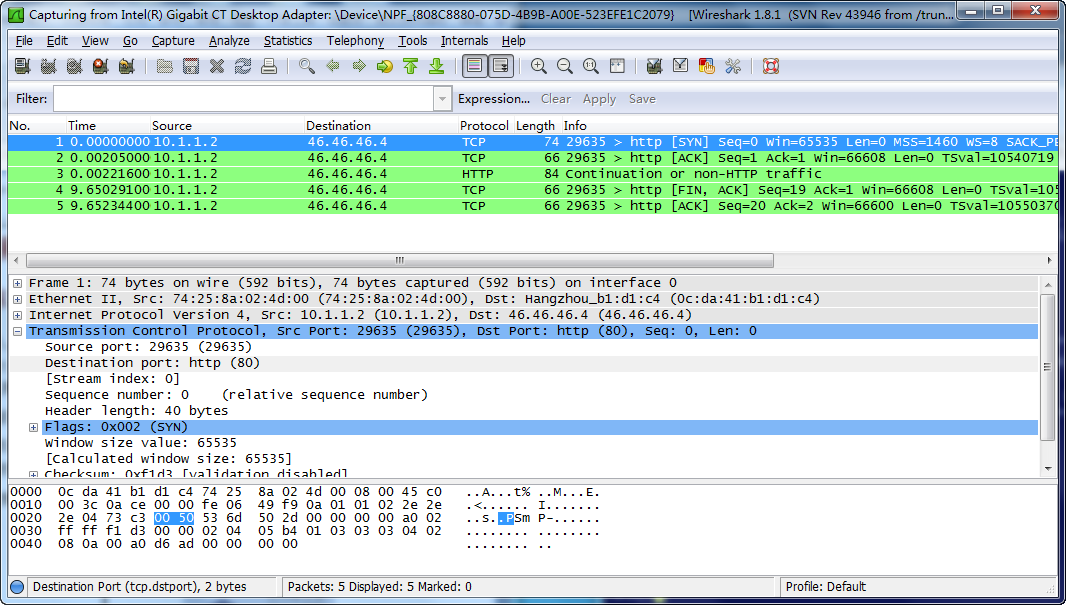Open coloring rules editor
This screenshot has height=605, width=1066.
[x=706, y=66]
